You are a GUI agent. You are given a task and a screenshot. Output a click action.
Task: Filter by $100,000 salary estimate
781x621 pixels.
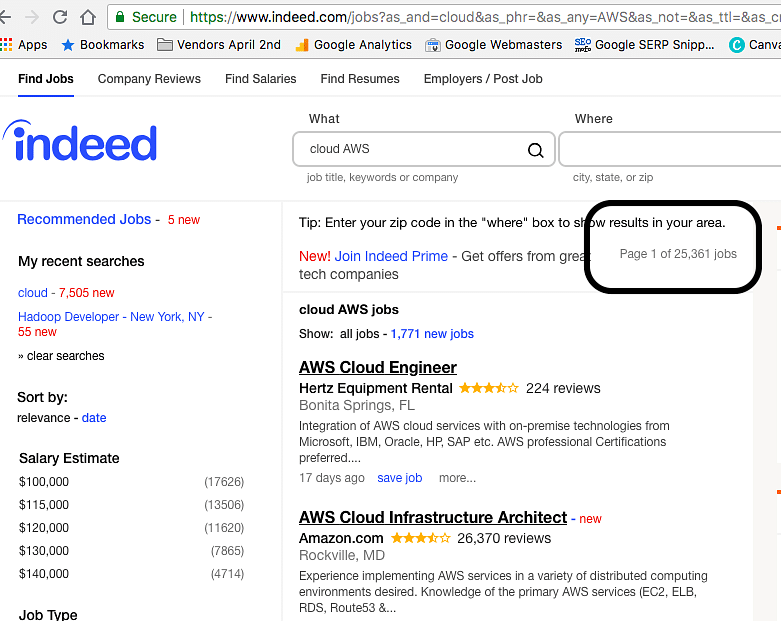click(x=44, y=482)
